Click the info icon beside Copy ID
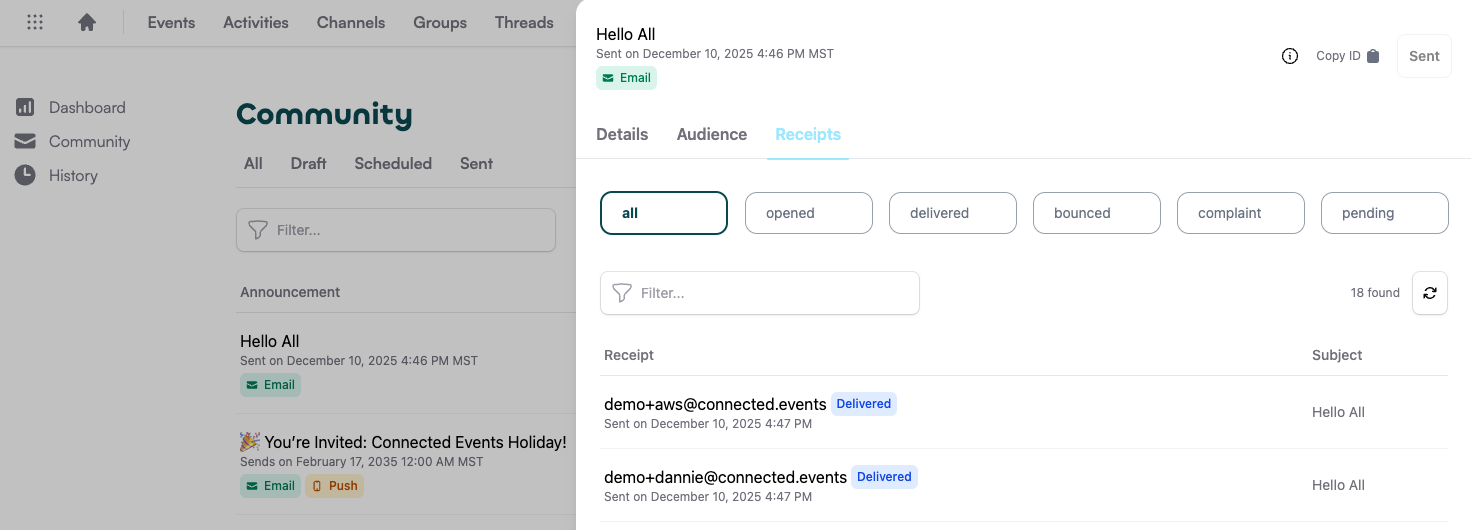The height and width of the screenshot is (530, 1471). coord(1290,56)
